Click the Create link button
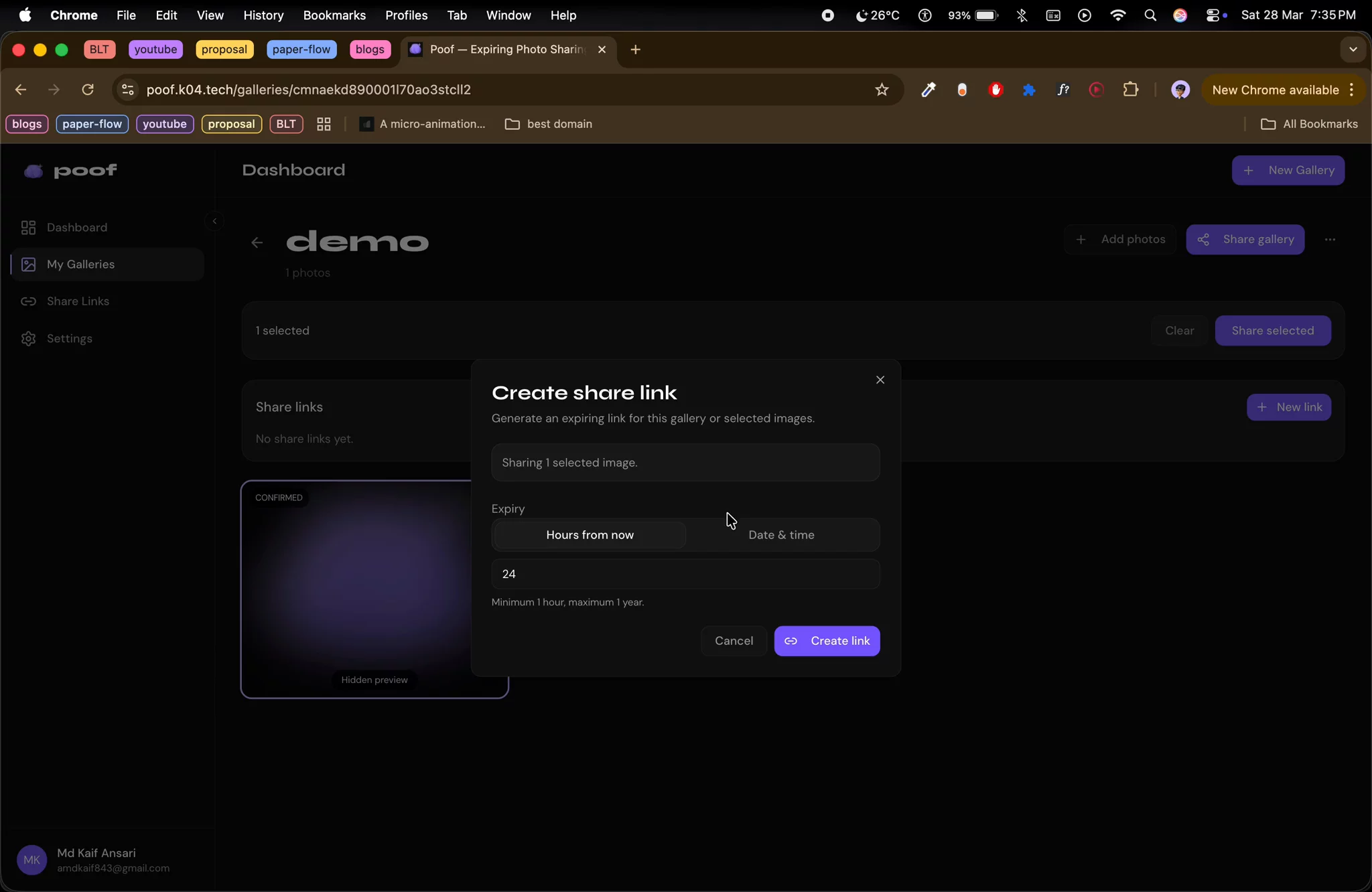Image resolution: width=1372 pixels, height=892 pixels. click(x=827, y=641)
